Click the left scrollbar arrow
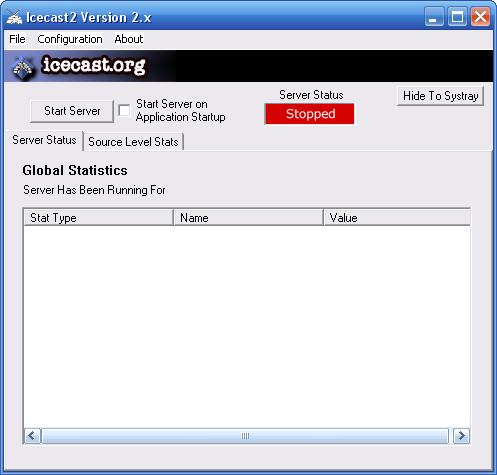This screenshot has width=497, height=475. point(32,436)
